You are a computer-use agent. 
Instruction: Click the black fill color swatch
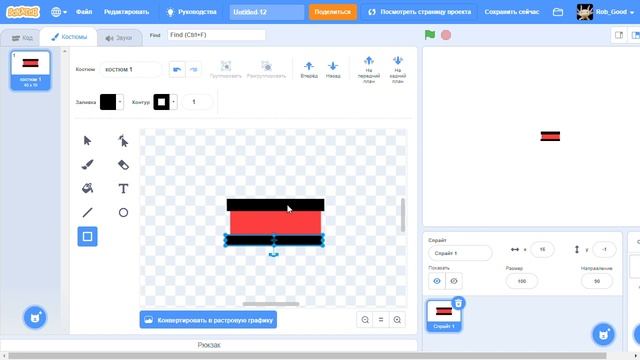pyautogui.click(x=108, y=102)
